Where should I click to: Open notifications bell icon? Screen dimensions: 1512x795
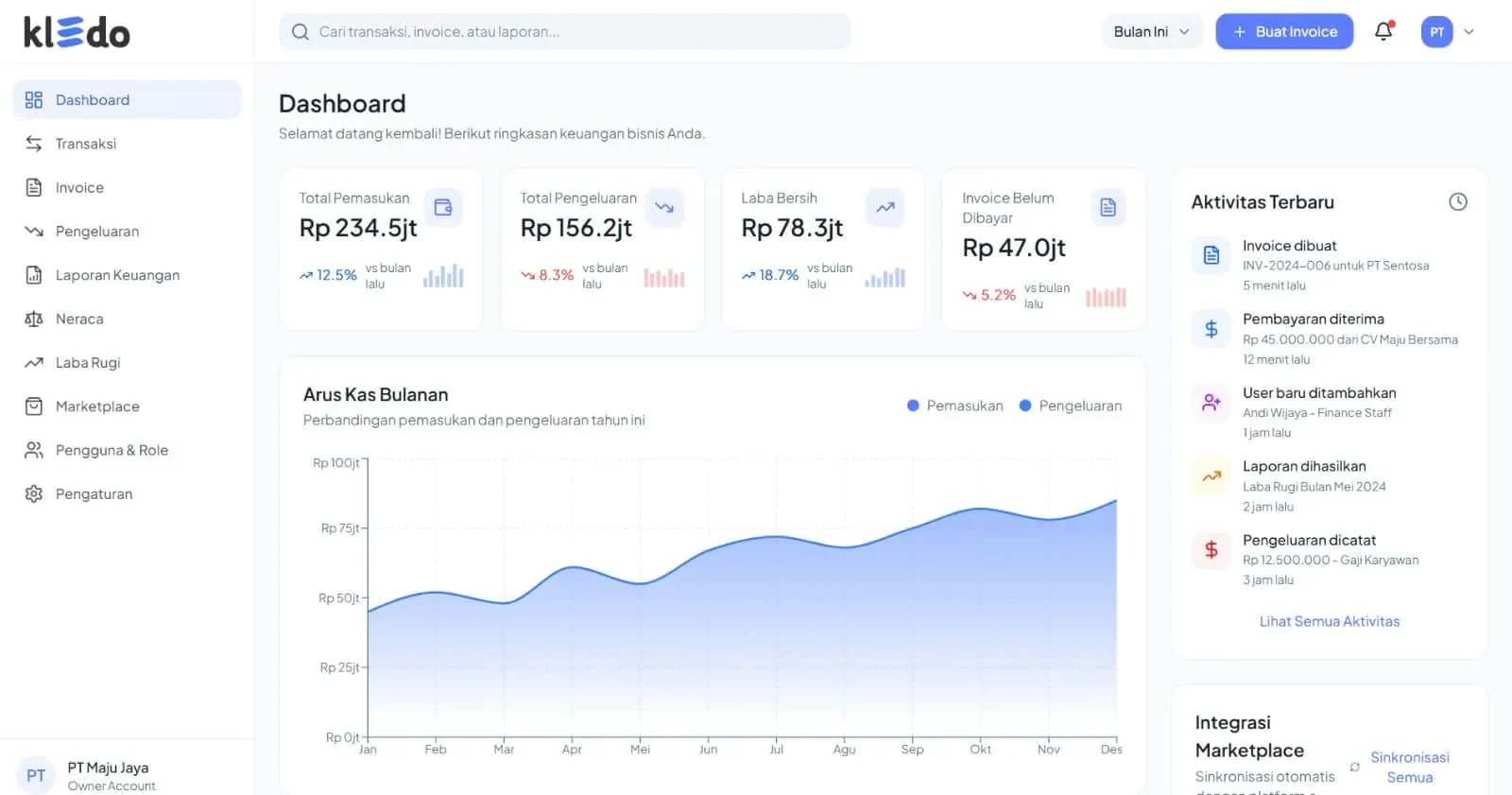1383,31
